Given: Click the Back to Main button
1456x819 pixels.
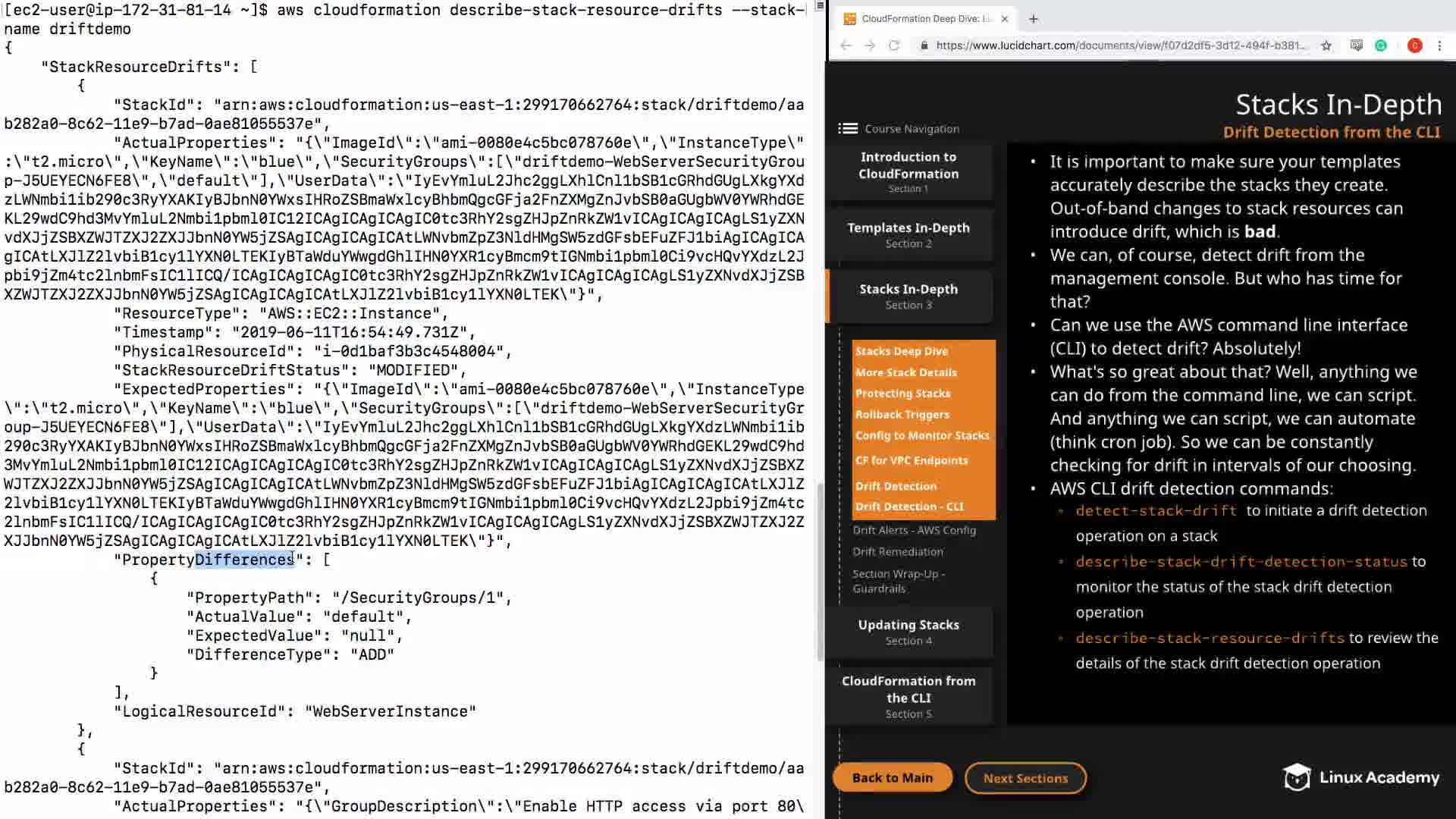Looking at the screenshot, I should [x=893, y=777].
